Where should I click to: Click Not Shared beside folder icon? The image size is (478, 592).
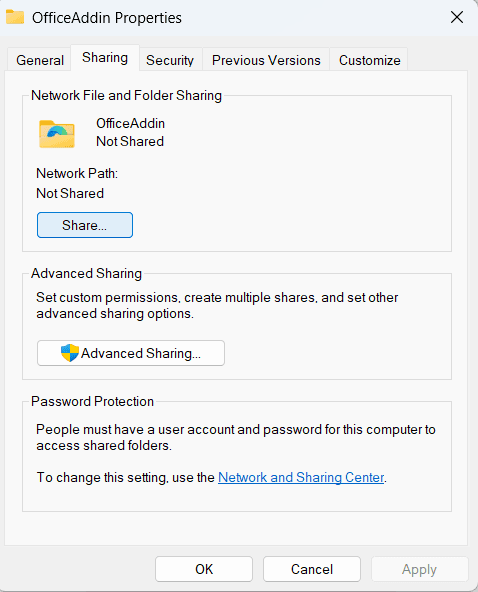[130, 141]
